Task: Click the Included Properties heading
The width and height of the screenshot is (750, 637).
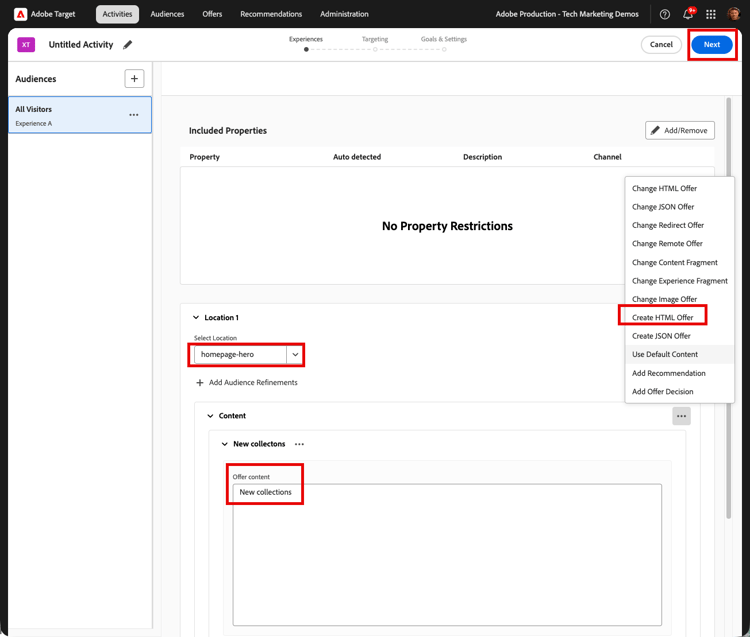Action: [x=228, y=131]
